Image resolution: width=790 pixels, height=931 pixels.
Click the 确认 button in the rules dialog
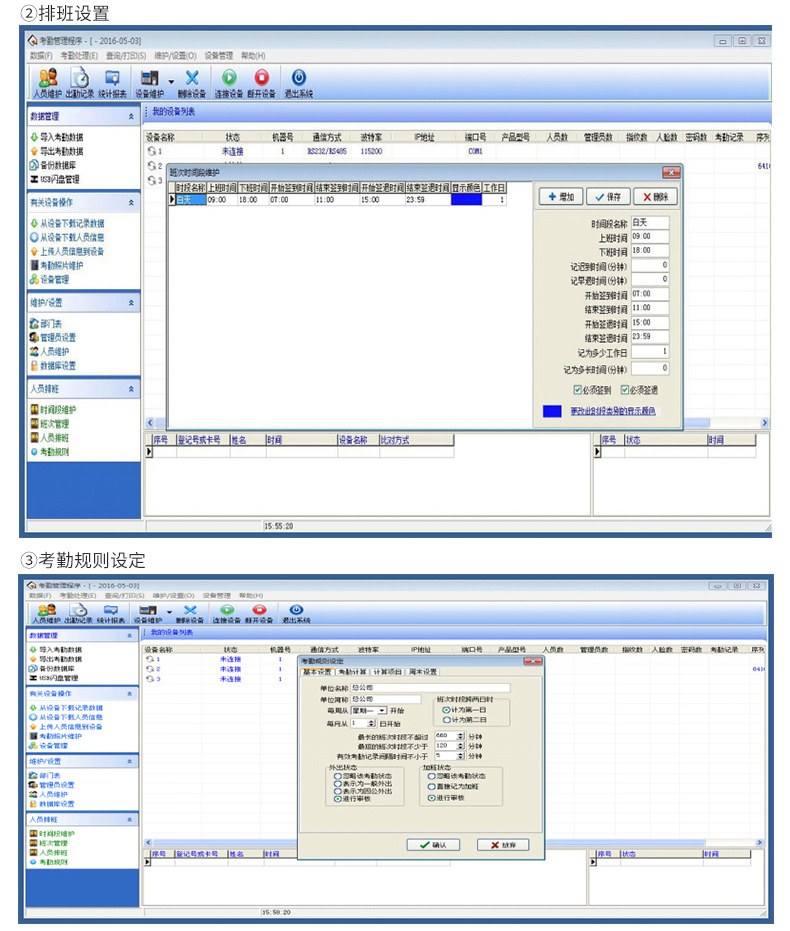tap(433, 845)
